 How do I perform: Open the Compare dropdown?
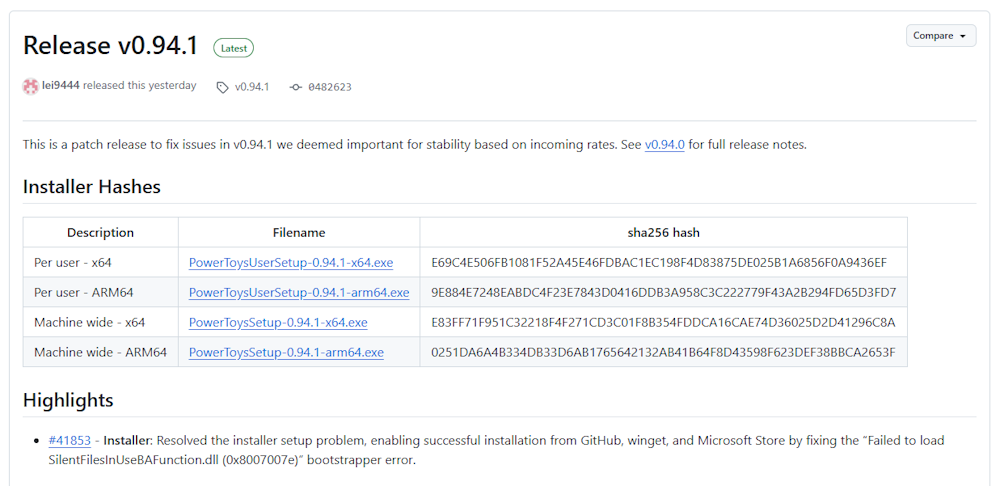pos(940,36)
